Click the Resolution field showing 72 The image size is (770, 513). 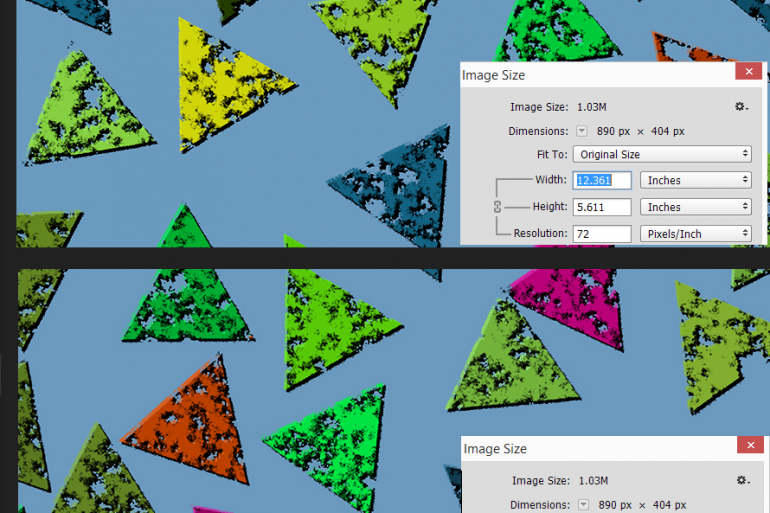(x=602, y=234)
